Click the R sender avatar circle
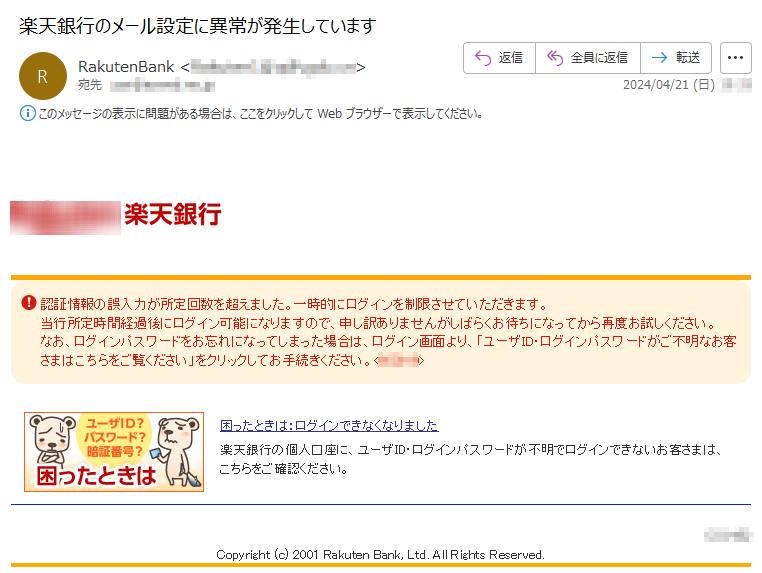This screenshot has height=573, width=762. (43, 76)
